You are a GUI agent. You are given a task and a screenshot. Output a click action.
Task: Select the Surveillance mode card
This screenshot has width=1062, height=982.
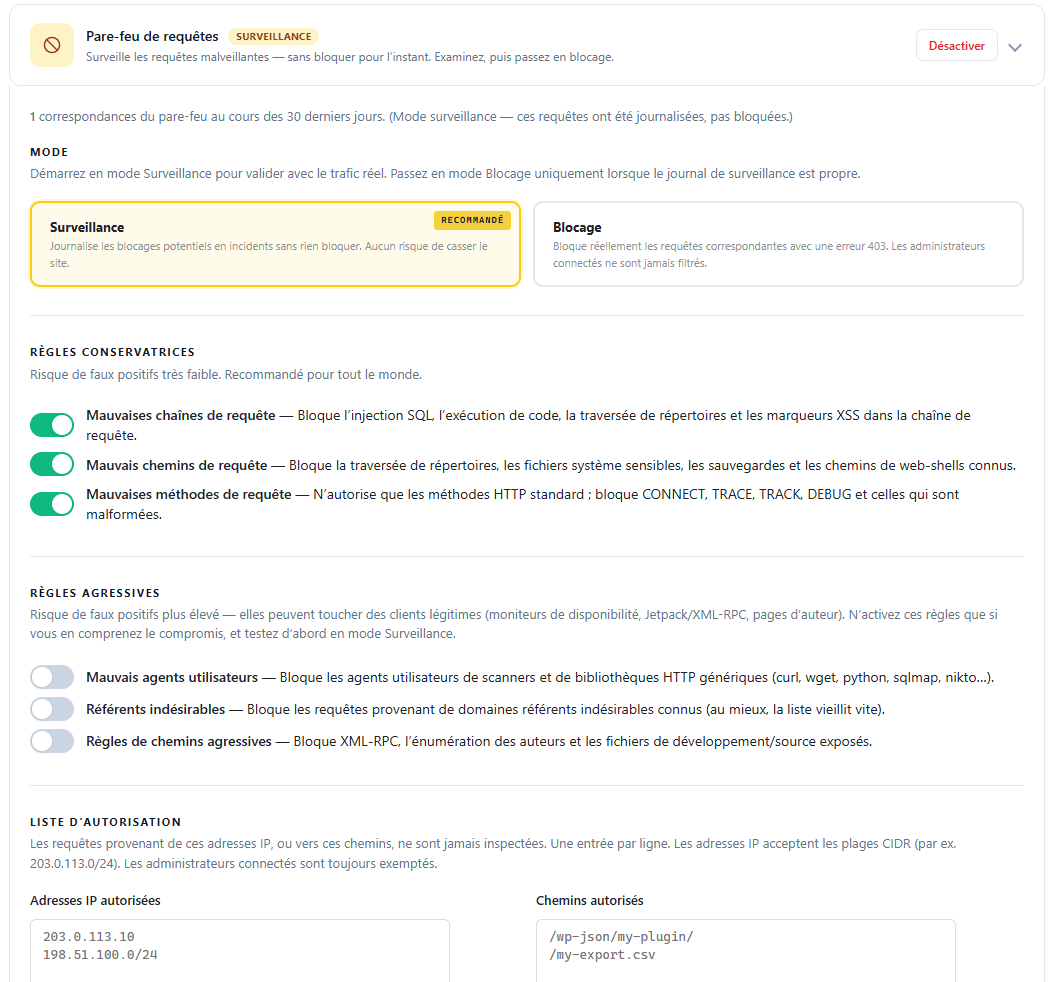[275, 244]
